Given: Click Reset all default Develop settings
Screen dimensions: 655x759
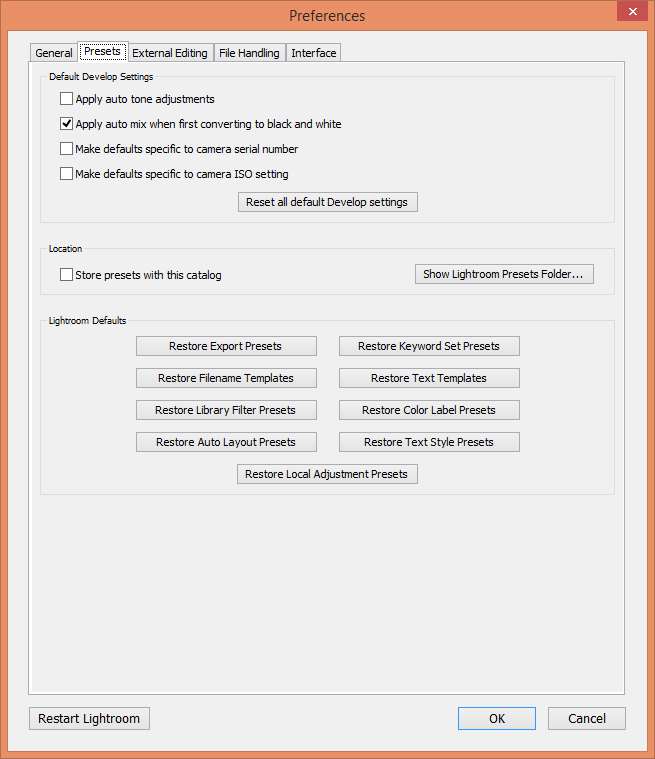Looking at the screenshot, I should coord(328,202).
